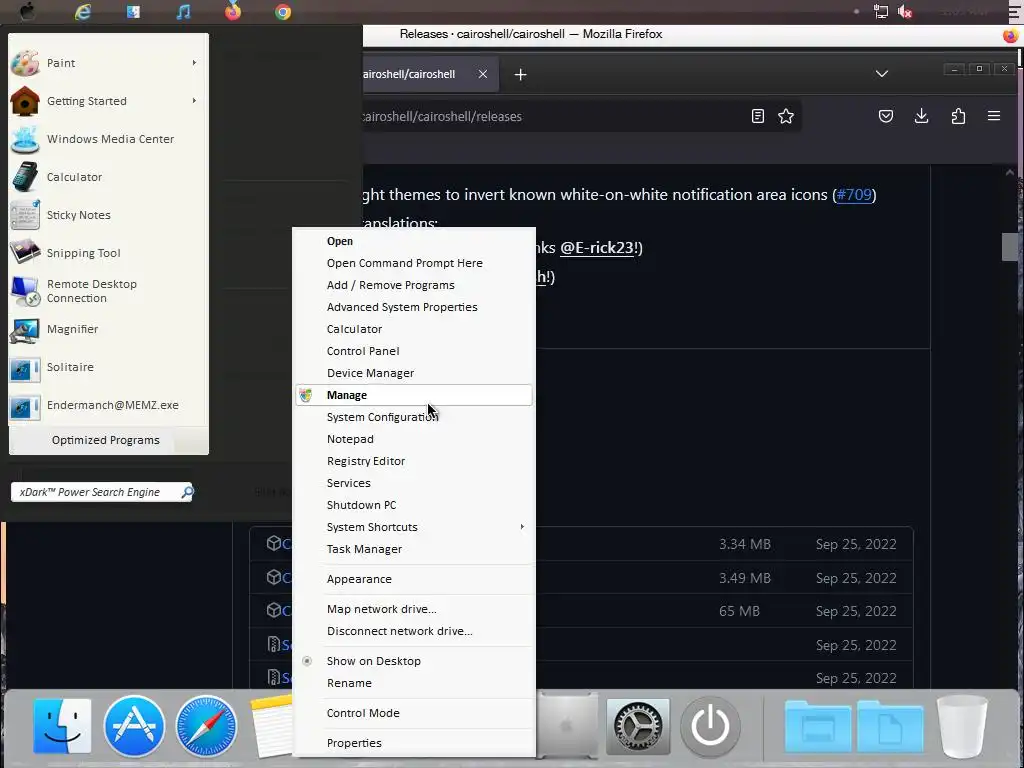
Task: Click the page vertical scrollbar thumb
Action: click(1010, 246)
